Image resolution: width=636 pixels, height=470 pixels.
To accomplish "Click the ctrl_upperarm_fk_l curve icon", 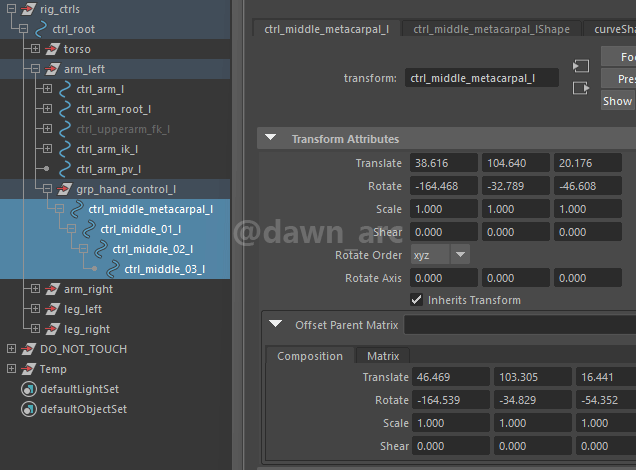I will coord(65,129).
